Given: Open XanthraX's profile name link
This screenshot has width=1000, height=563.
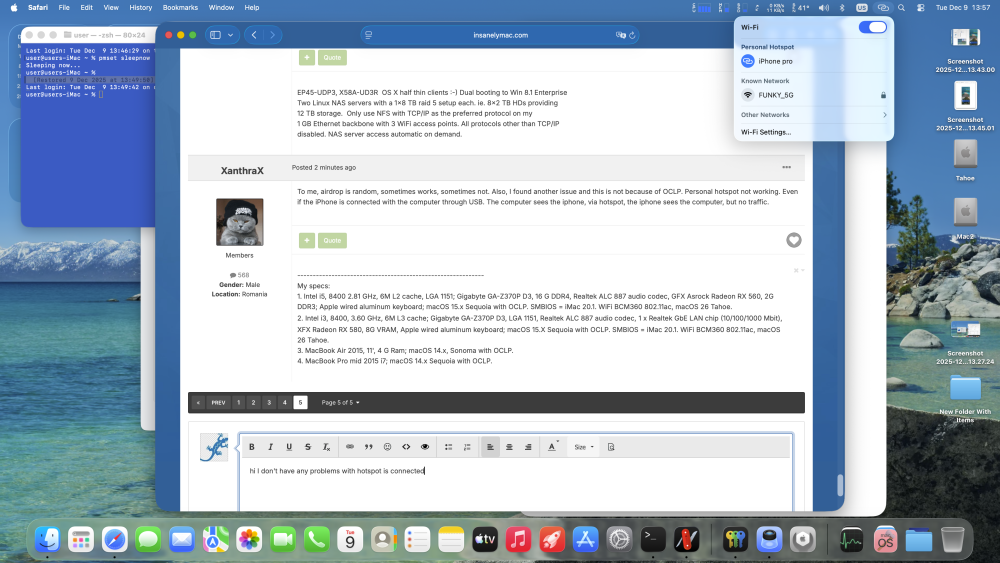Looking at the screenshot, I should click(242, 170).
